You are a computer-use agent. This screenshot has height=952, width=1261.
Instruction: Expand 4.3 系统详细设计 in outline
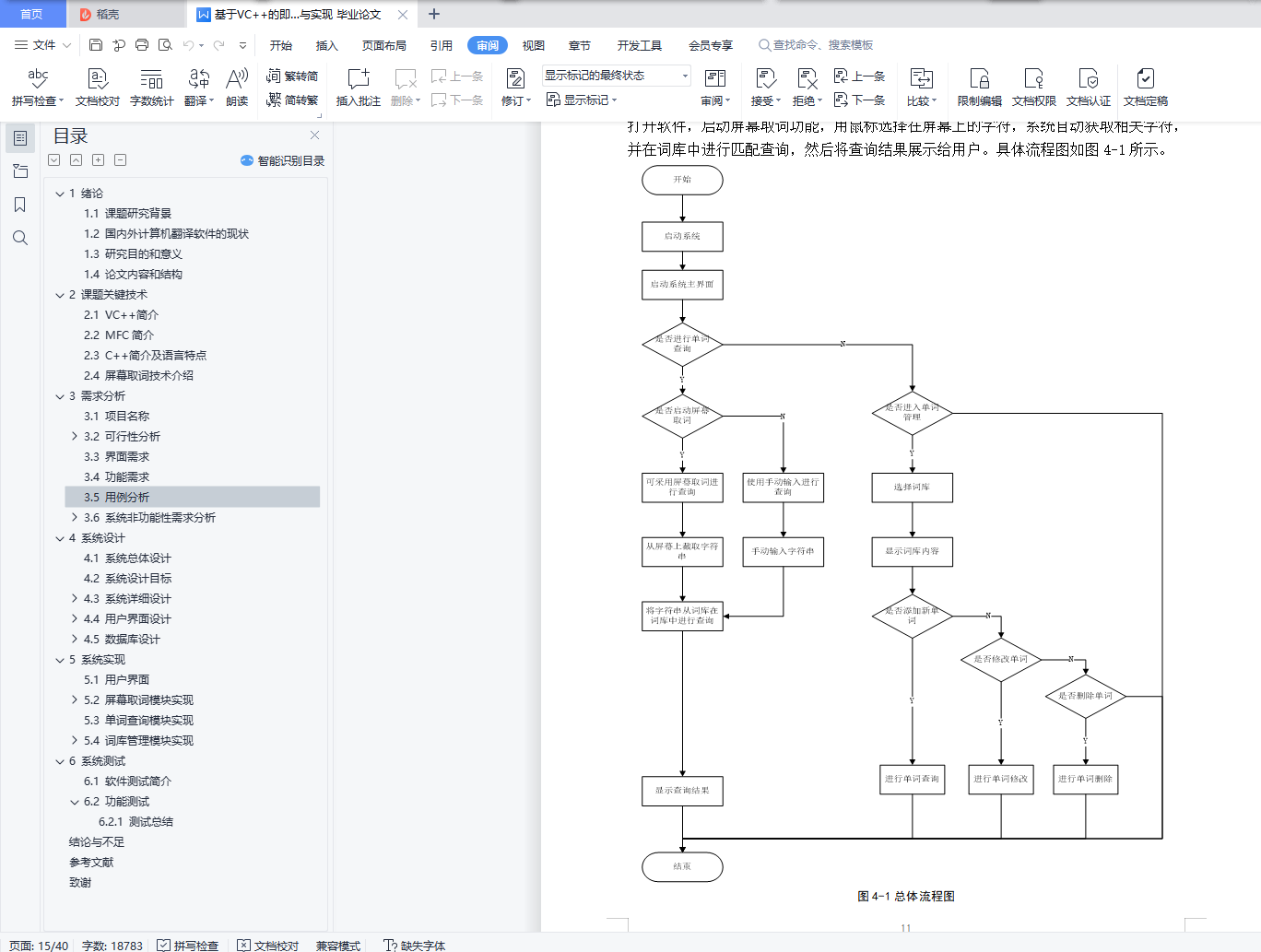tap(75, 599)
